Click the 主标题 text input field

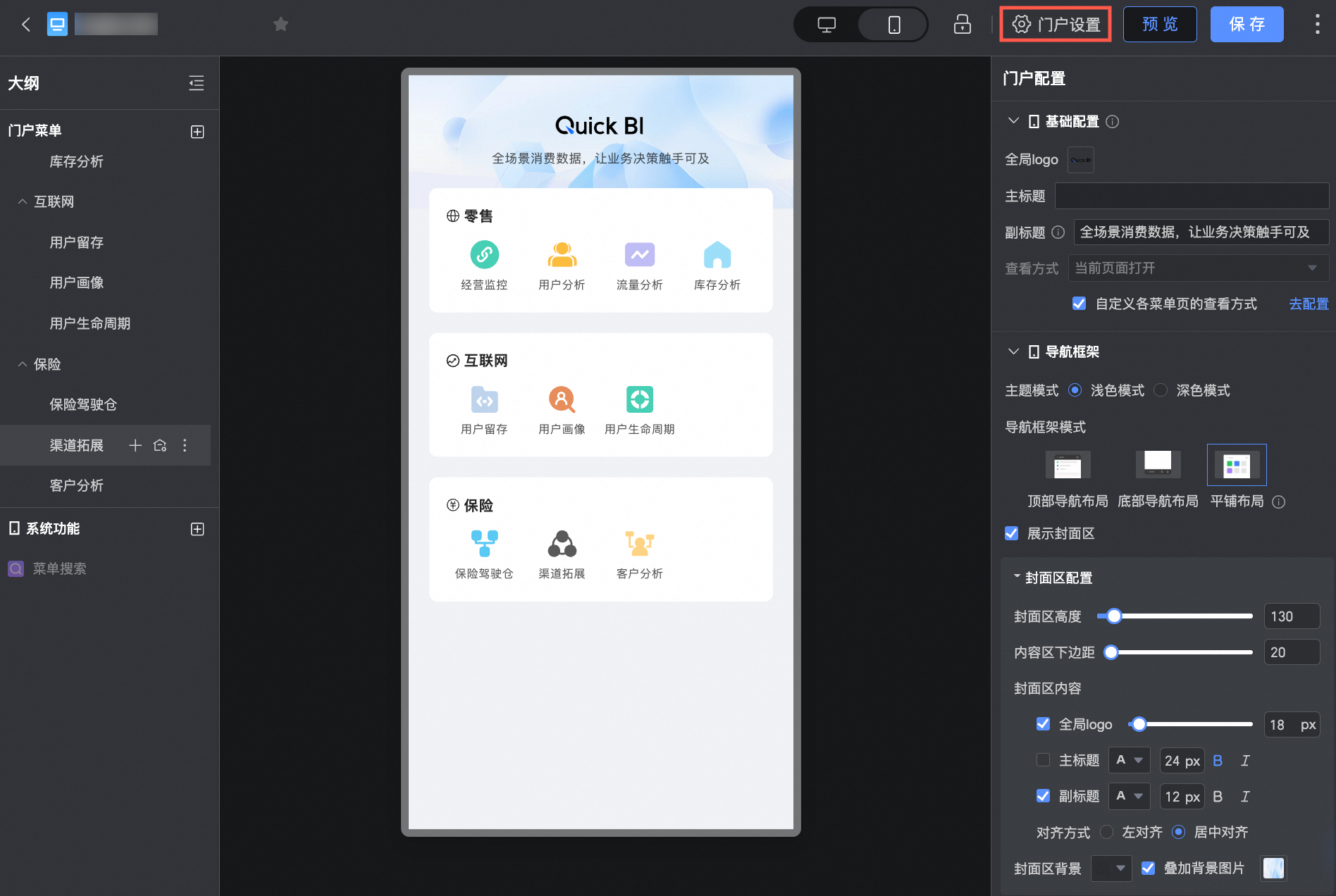[1192, 196]
